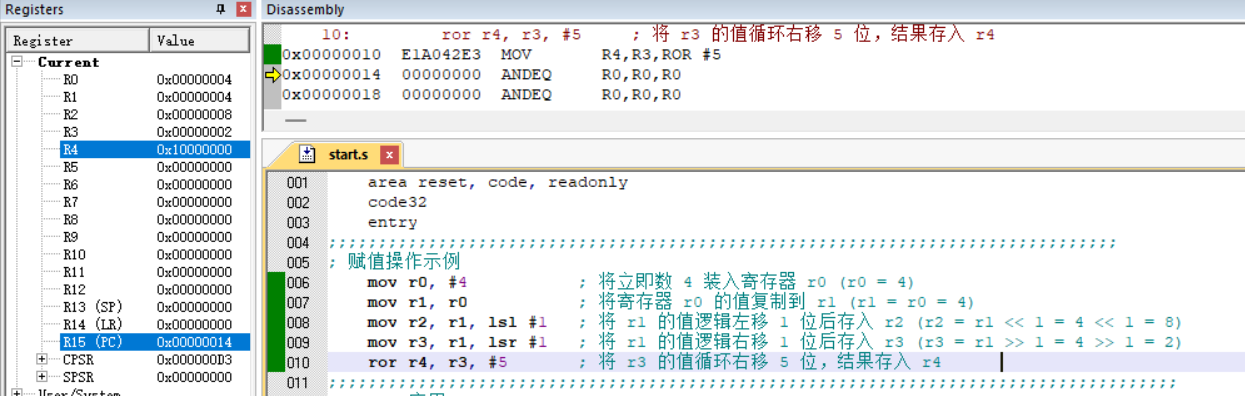Select the R3 register row
Viewport: 1245px width, 396px height.
point(128,132)
